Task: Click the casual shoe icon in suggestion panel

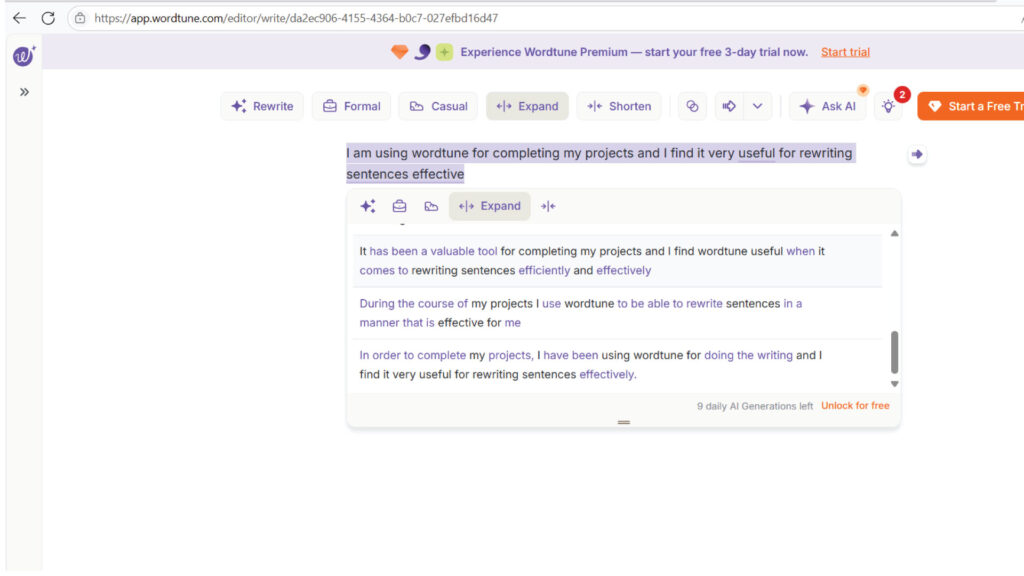Action: pos(431,206)
